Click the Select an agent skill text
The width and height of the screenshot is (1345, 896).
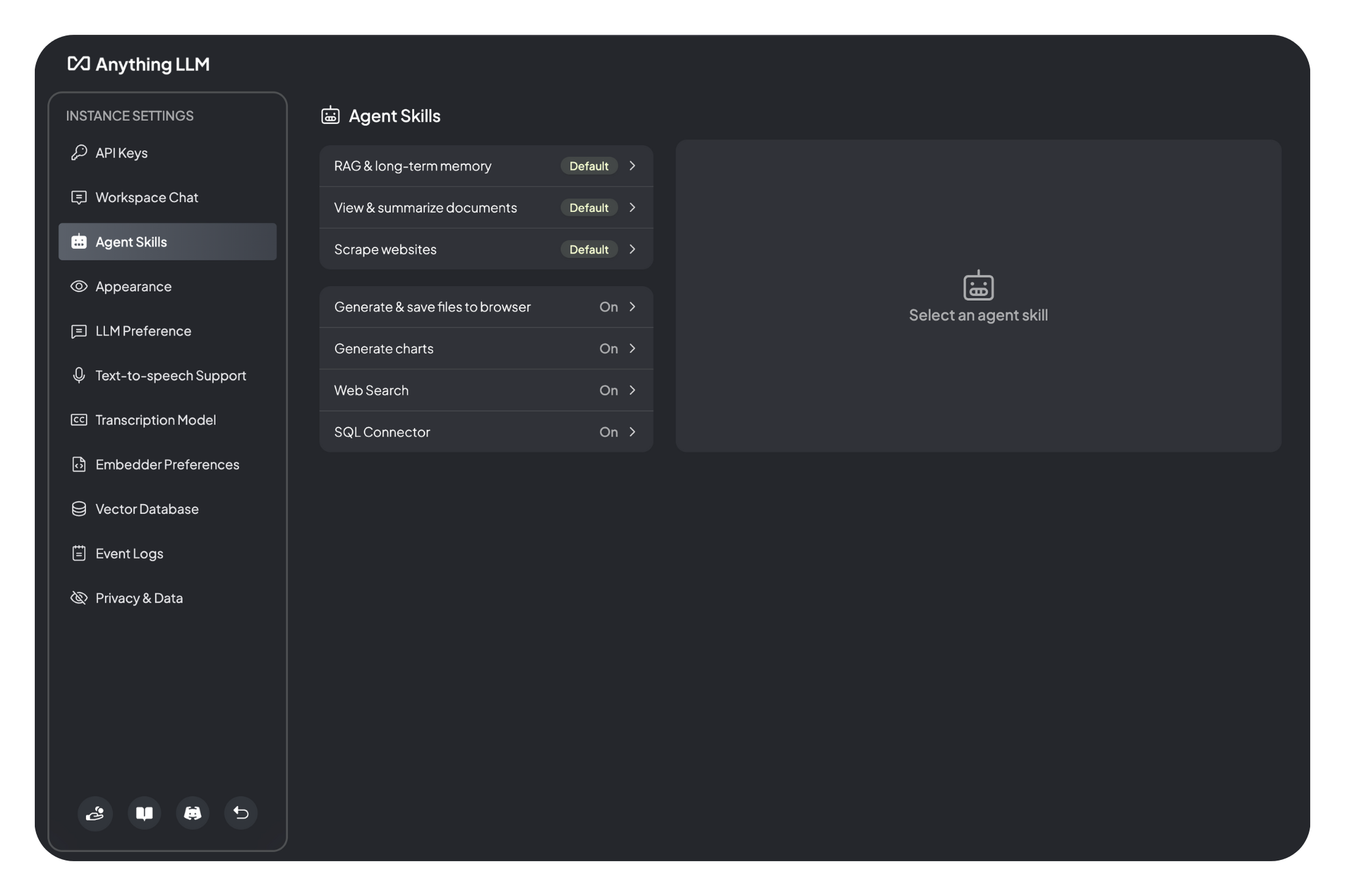pos(979,315)
